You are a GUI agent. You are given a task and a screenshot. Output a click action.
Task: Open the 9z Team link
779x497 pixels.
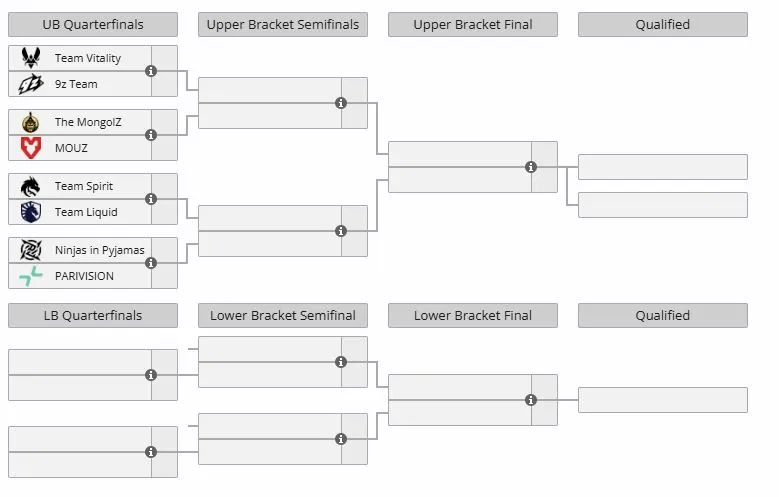pyautogui.click(x=76, y=84)
